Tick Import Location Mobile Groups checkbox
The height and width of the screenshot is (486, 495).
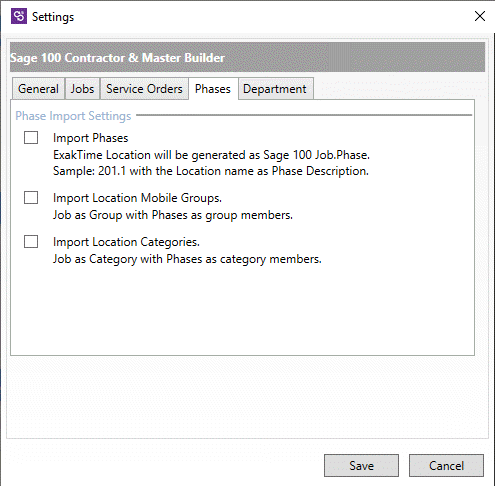coord(31,198)
